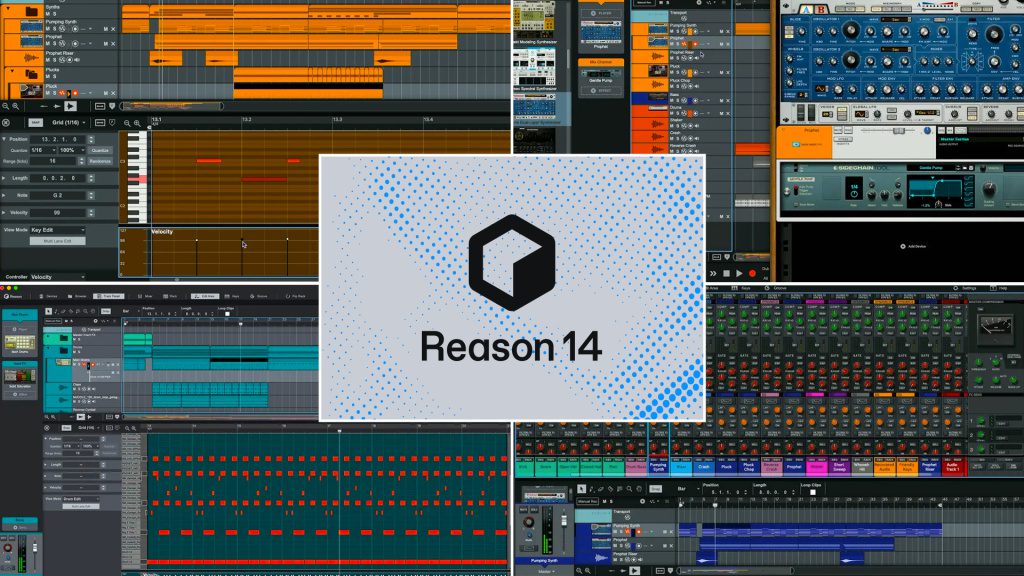Click zoom-out magnifier beside Grid in orange editor
Screen dimensions: 1024x576
point(127,123)
